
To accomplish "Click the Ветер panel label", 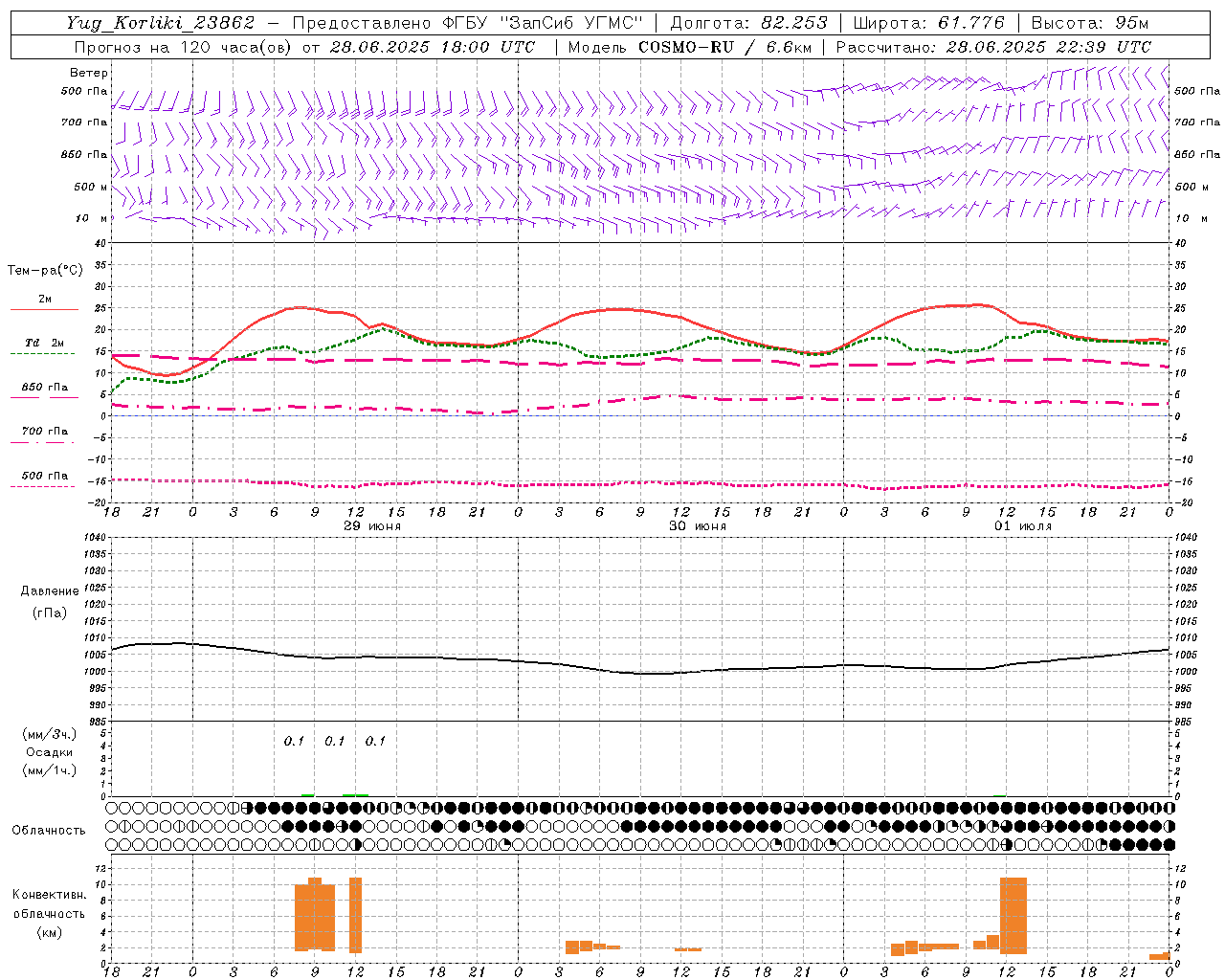I will (89, 73).
